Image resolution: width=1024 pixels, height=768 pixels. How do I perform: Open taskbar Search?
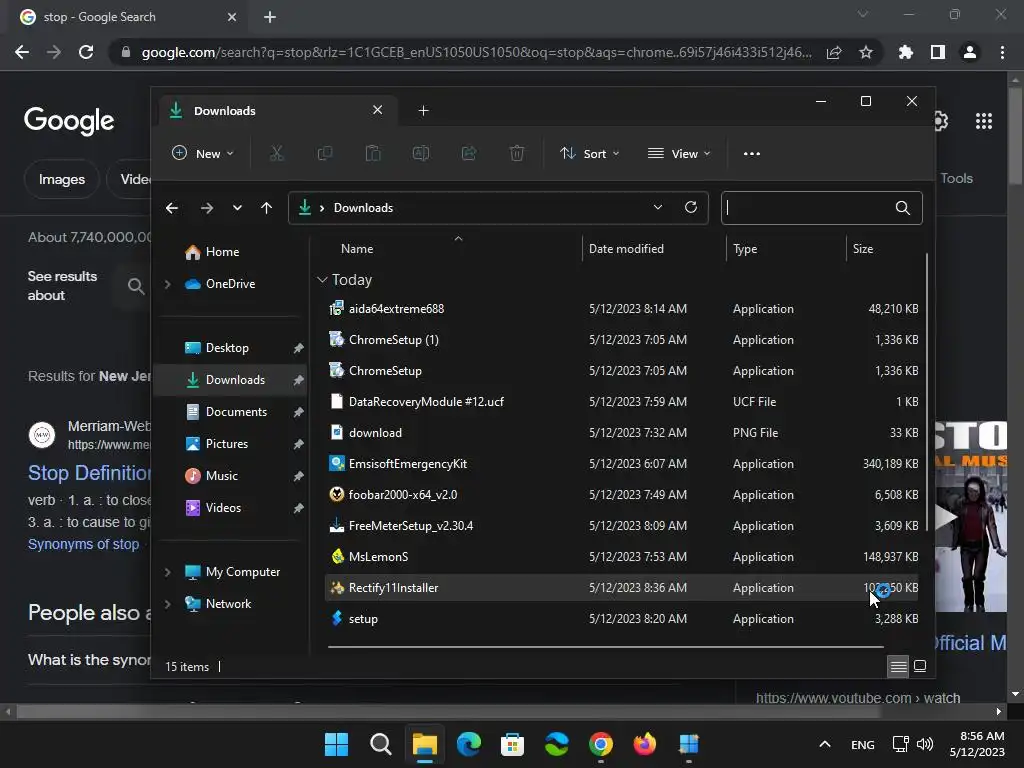[x=380, y=744]
